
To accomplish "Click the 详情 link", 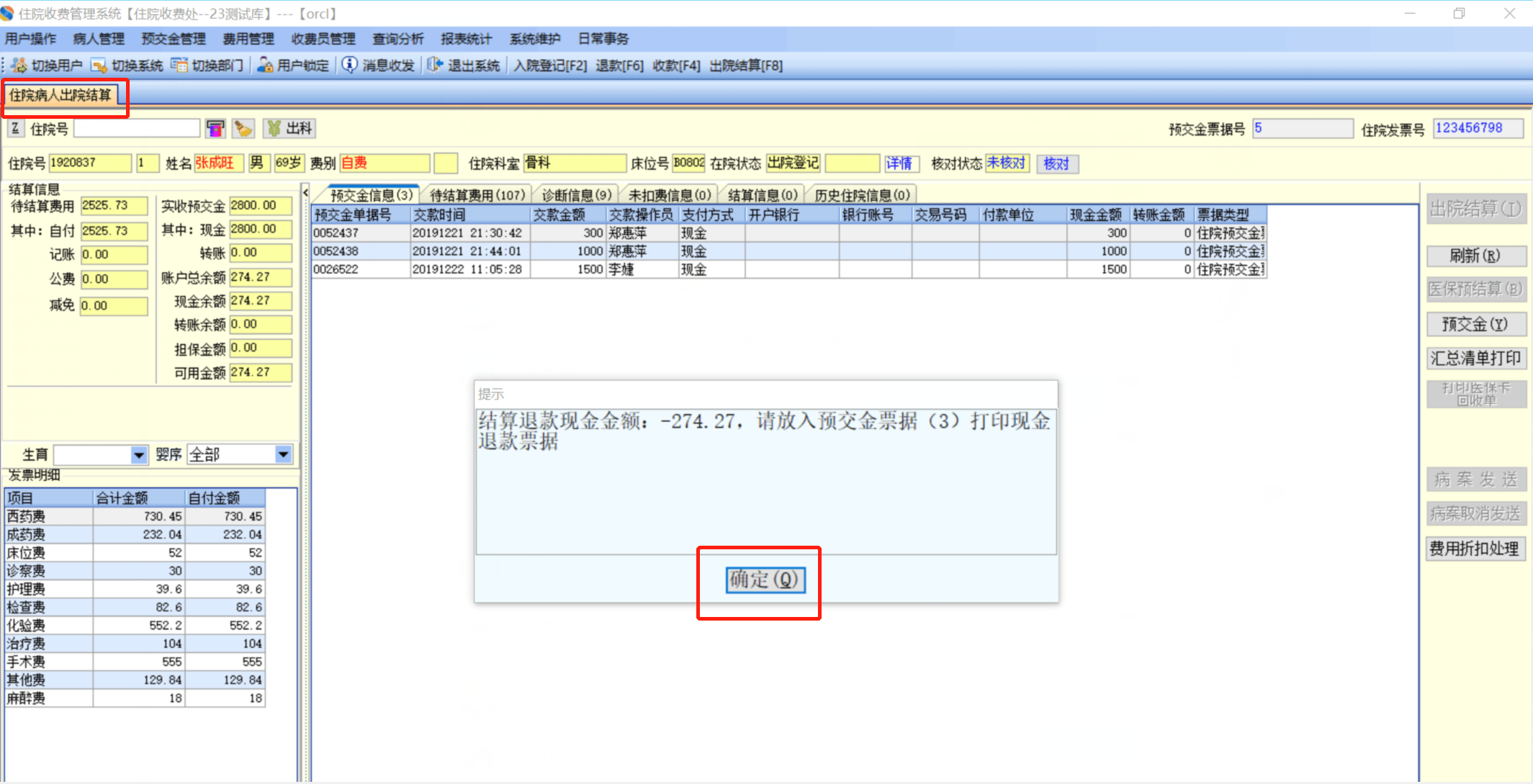I will [x=899, y=164].
